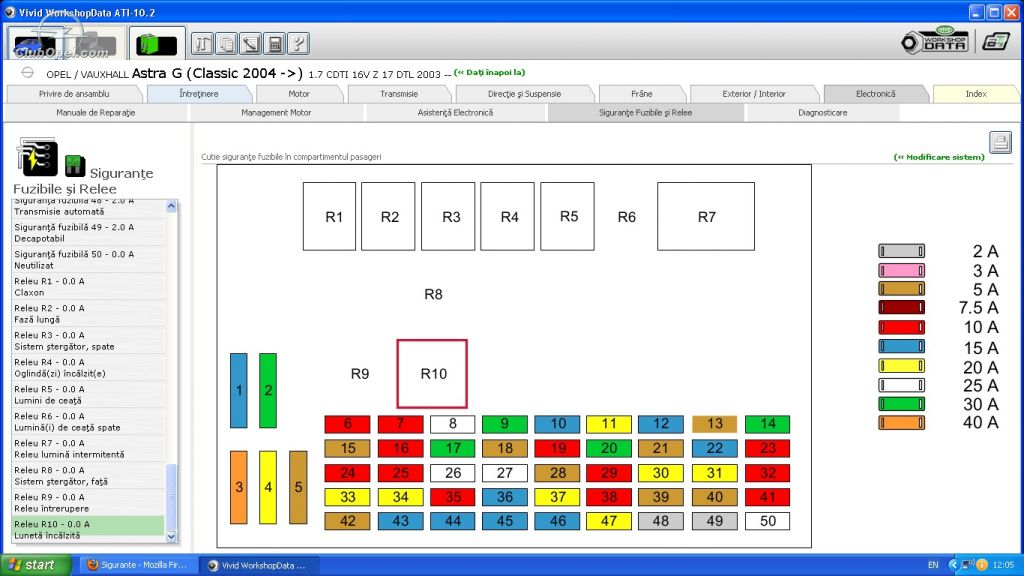Select Releu R7 Releu lumină intermitentă entry
Viewport: 1024px width, 576px height.
pyautogui.click(x=88, y=449)
